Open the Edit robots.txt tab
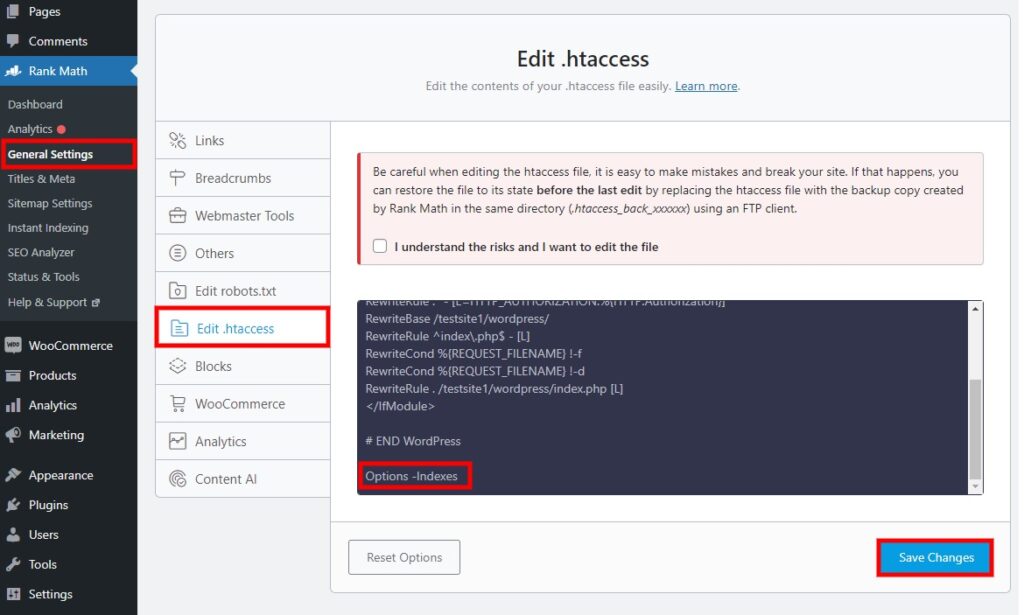Image resolution: width=1024 pixels, height=615 pixels. (x=243, y=291)
